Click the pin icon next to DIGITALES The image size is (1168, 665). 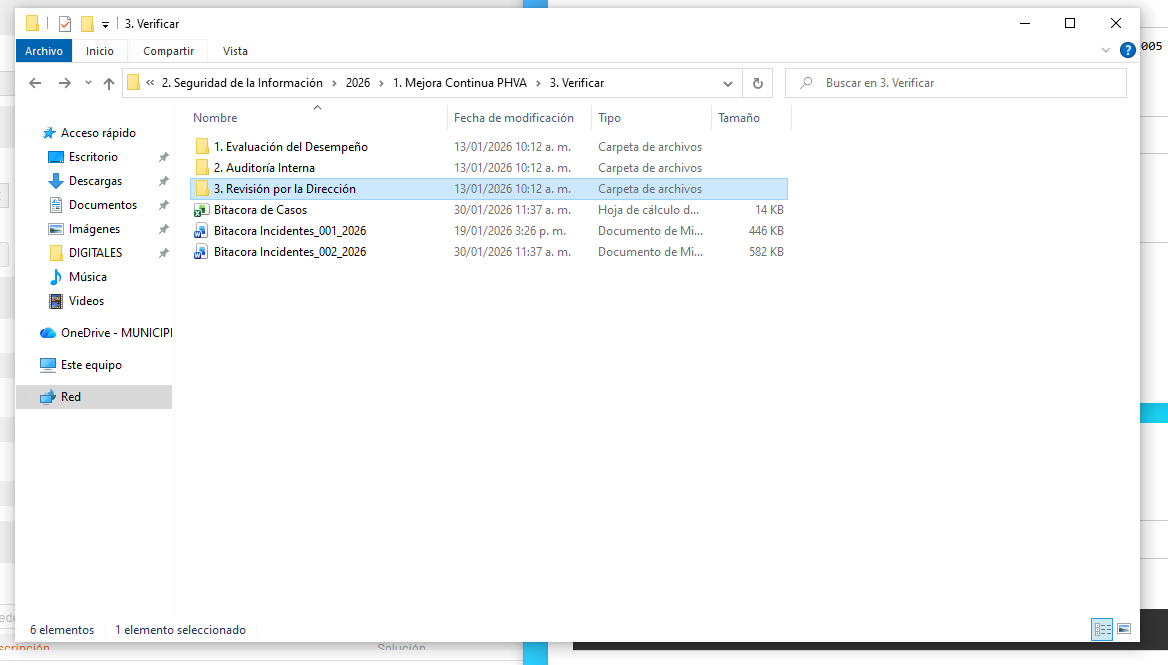click(x=163, y=253)
